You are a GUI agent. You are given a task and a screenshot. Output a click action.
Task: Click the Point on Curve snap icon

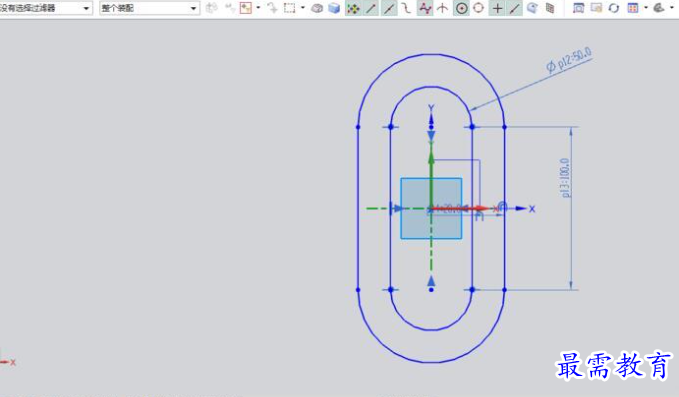click(514, 8)
